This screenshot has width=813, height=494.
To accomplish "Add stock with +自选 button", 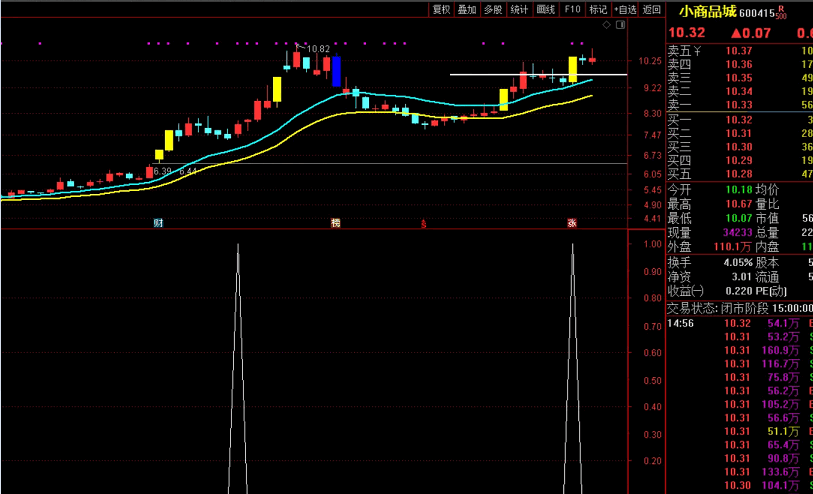I will coord(625,9).
